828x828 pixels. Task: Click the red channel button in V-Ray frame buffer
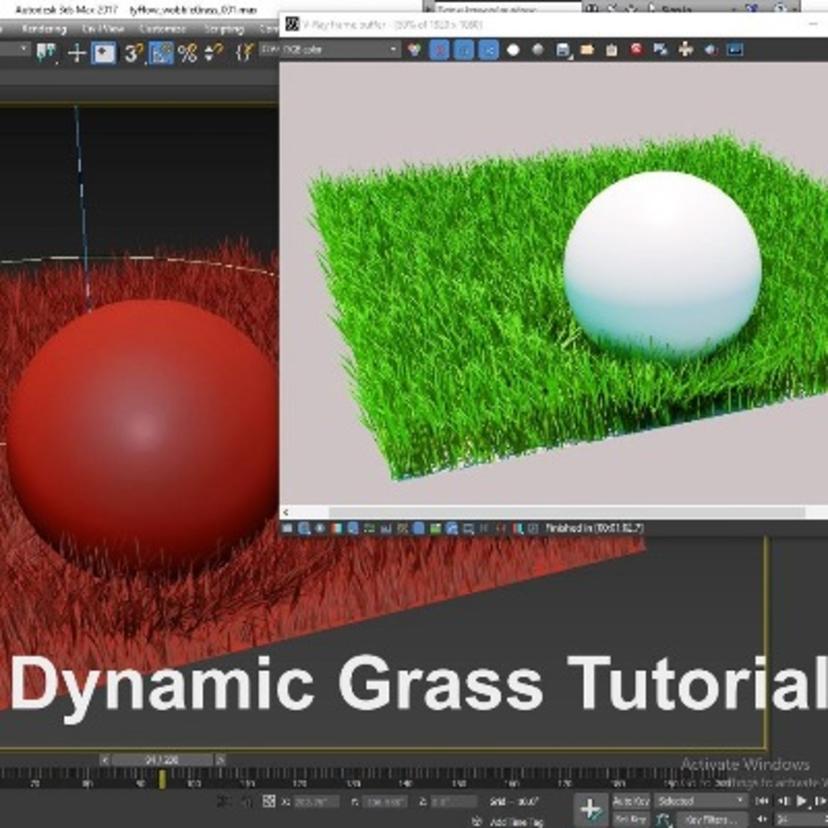(x=439, y=49)
